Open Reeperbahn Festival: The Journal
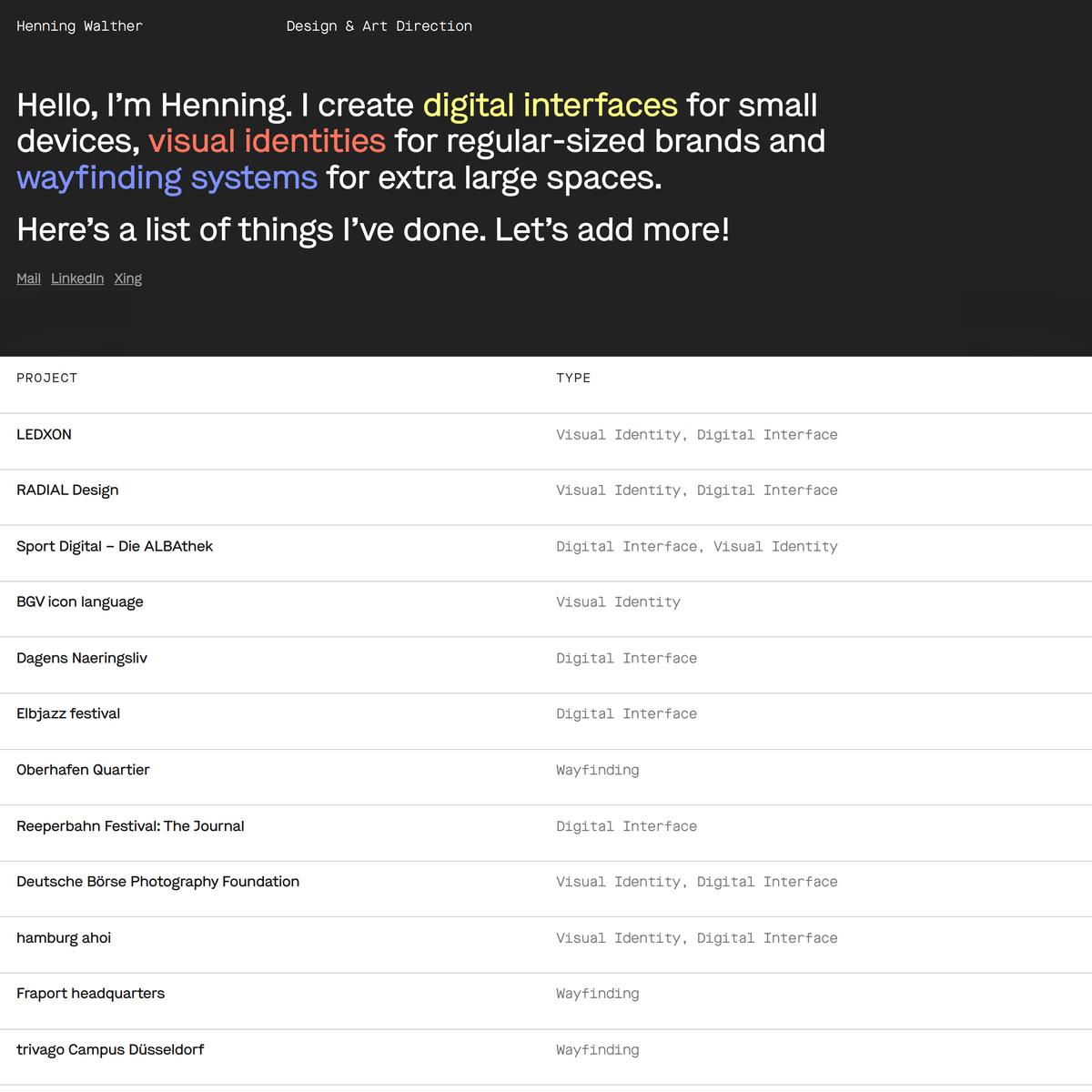Viewport: 1092px width, 1092px height. [x=130, y=826]
